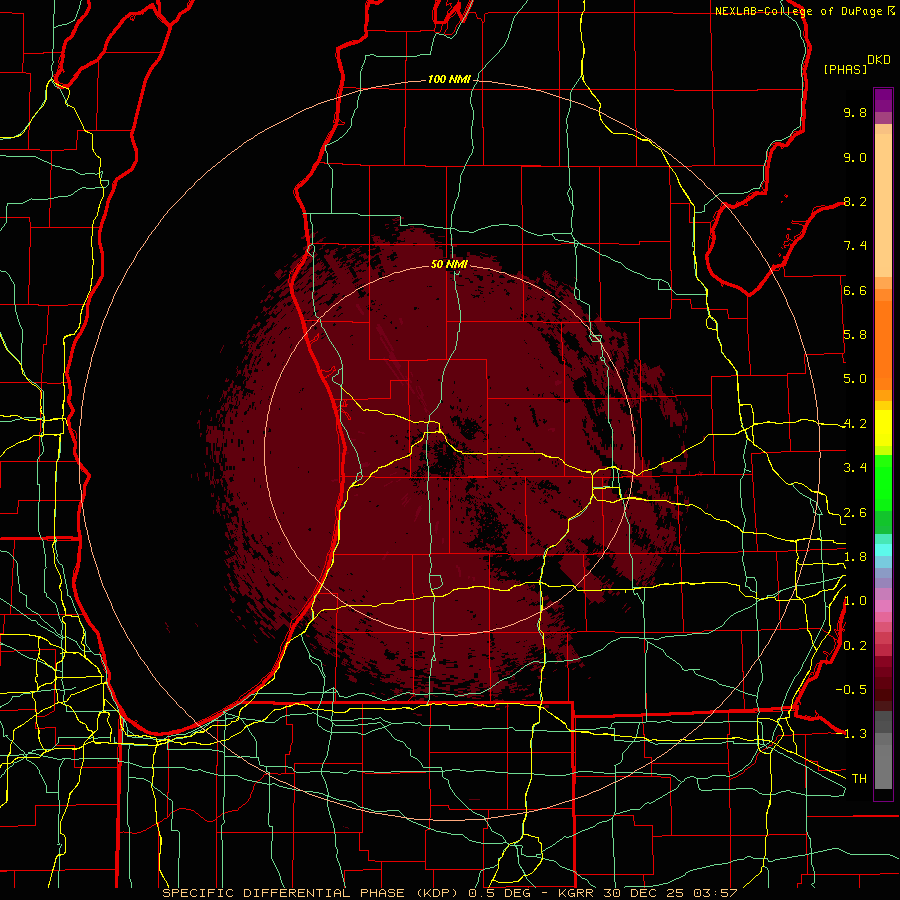Click the 1.0 color scale value
This screenshot has width=900, height=900.
(855, 601)
